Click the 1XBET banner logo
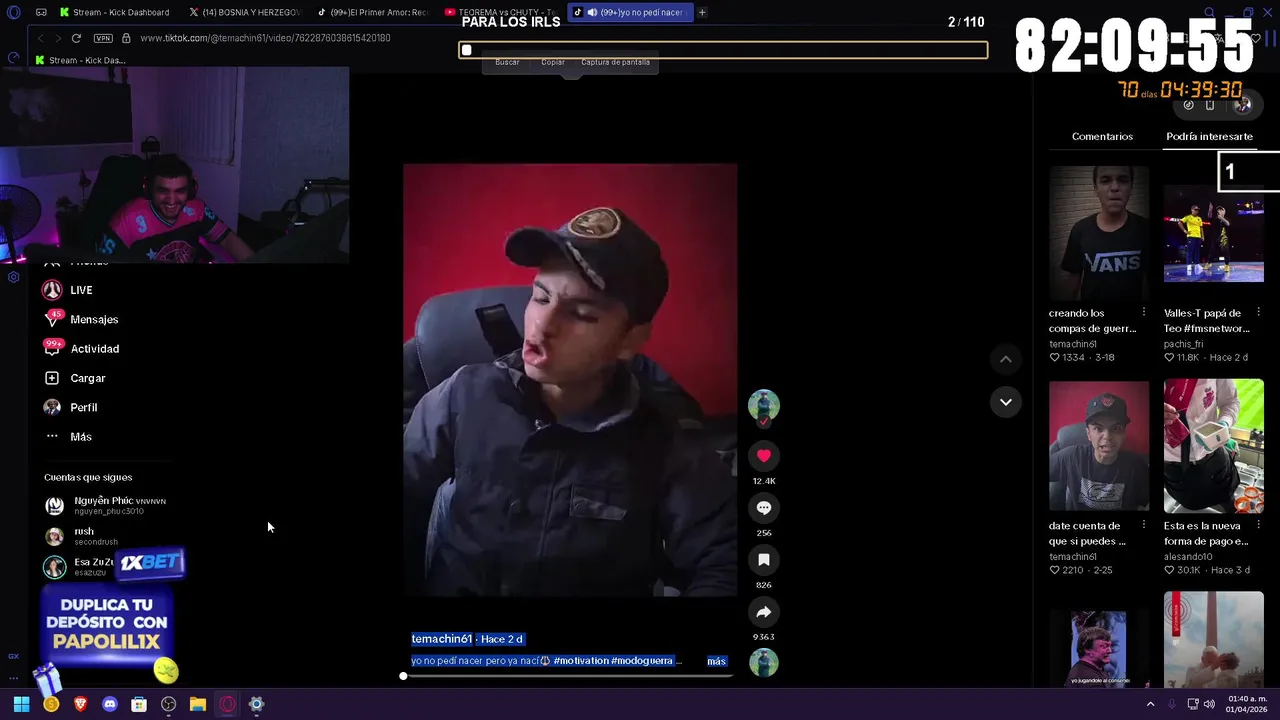1280x720 pixels. point(151,562)
